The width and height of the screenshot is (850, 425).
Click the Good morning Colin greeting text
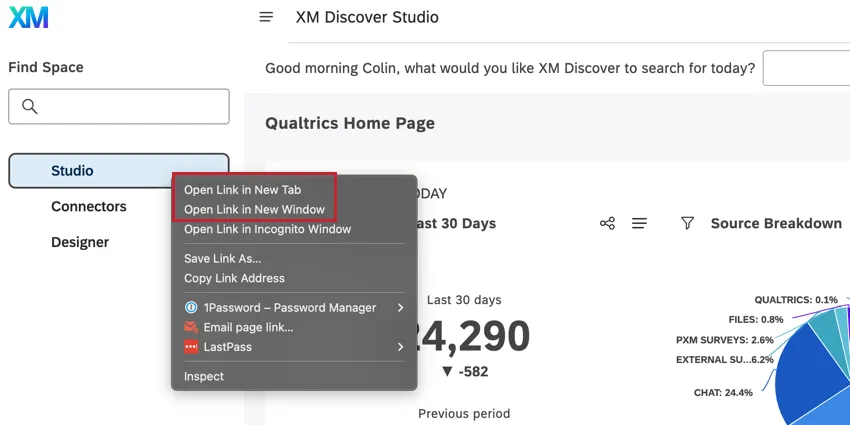coord(510,69)
